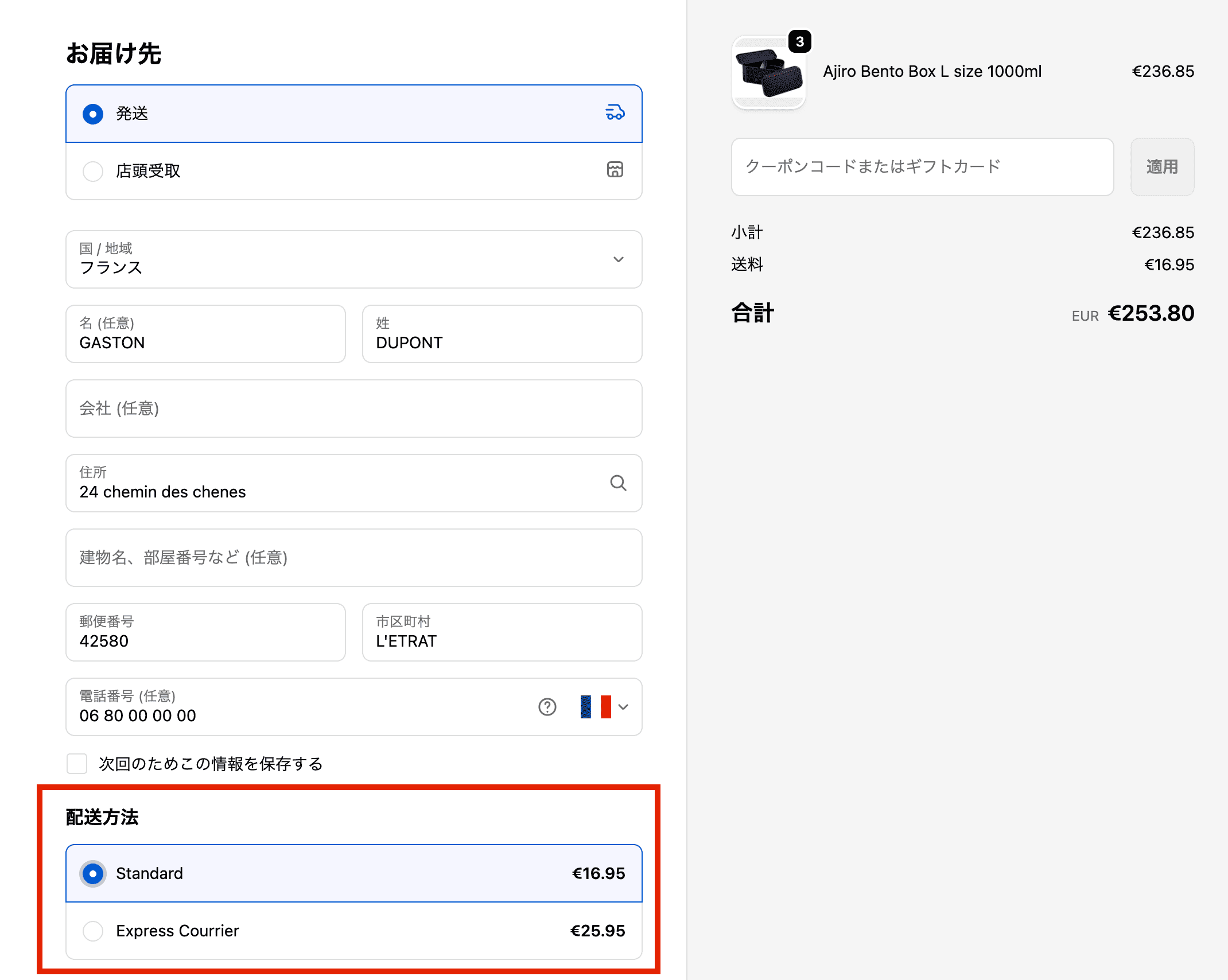Click the delivery truck icon beside 発送

point(614,112)
